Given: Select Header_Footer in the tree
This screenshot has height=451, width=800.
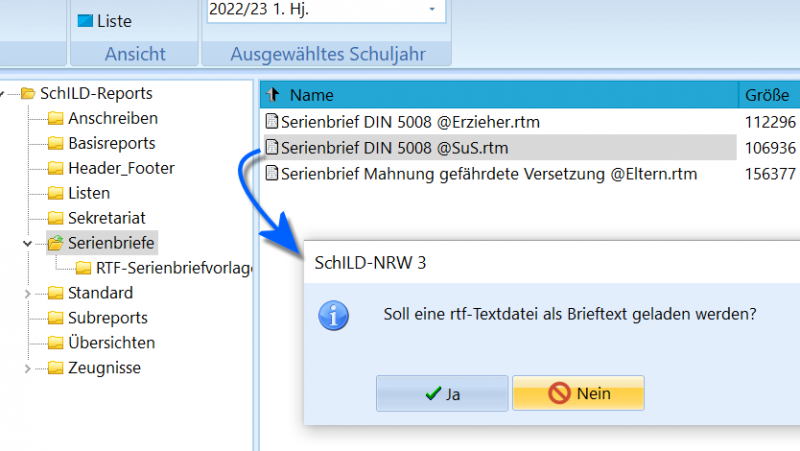Looking at the screenshot, I should click(121, 168).
